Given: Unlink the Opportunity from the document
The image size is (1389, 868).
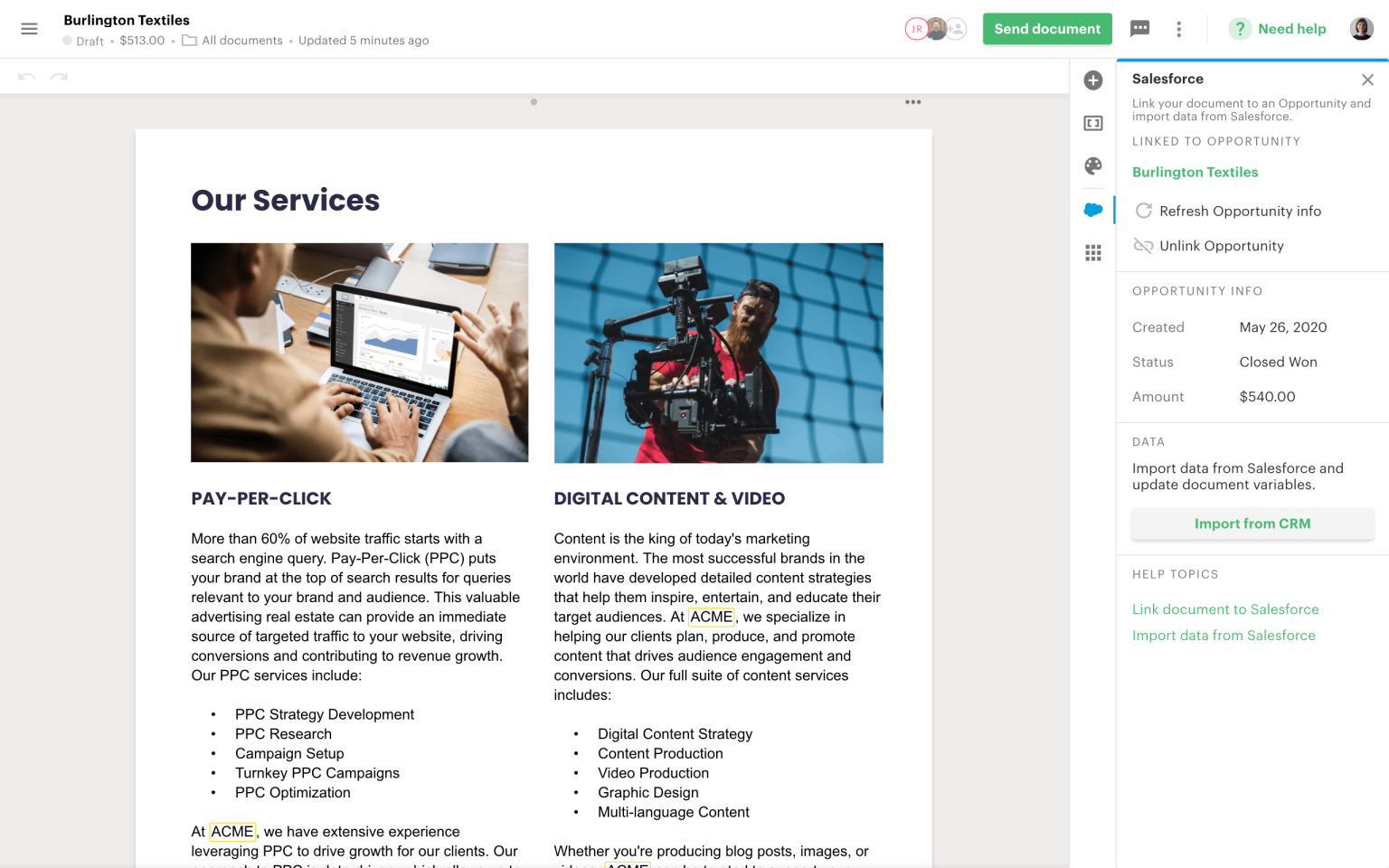Looking at the screenshot, I should 1222,246.
